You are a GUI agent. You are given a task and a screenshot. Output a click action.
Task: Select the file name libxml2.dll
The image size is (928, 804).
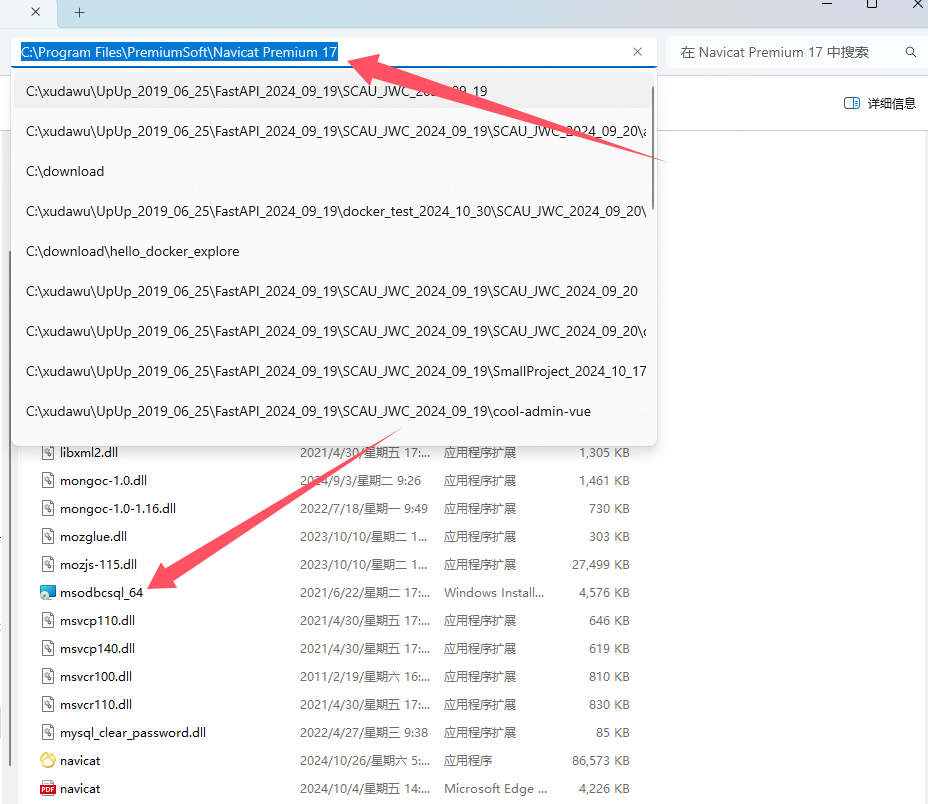coord(89,453)
